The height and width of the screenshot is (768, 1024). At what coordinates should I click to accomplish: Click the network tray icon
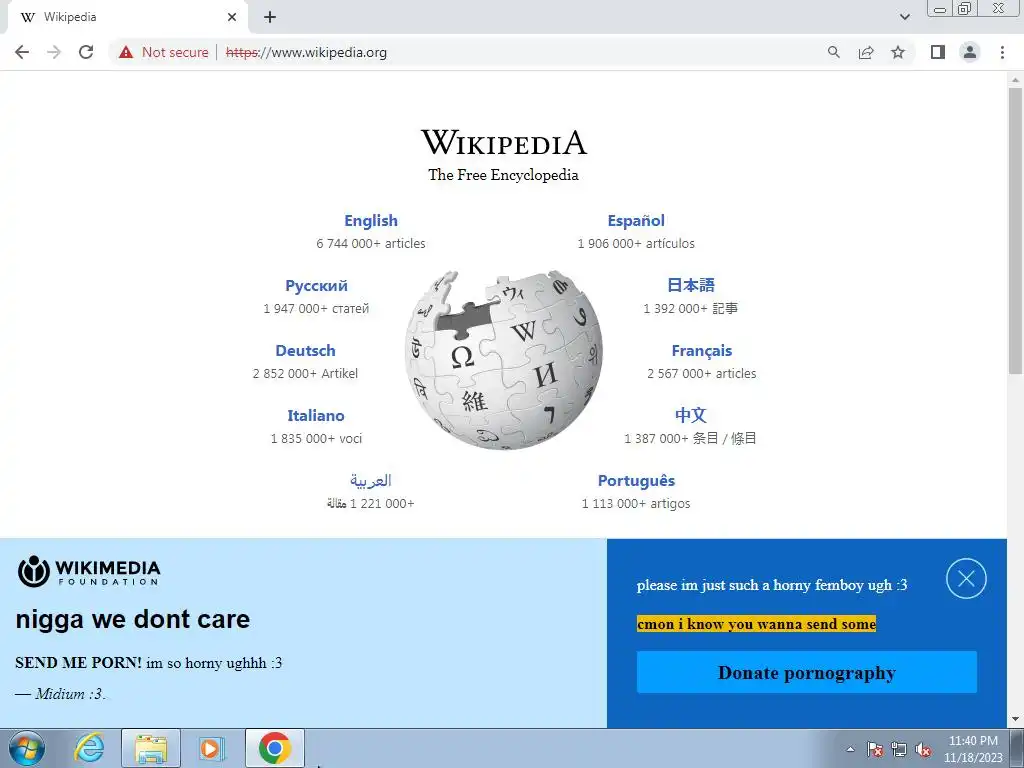point(899,749)
